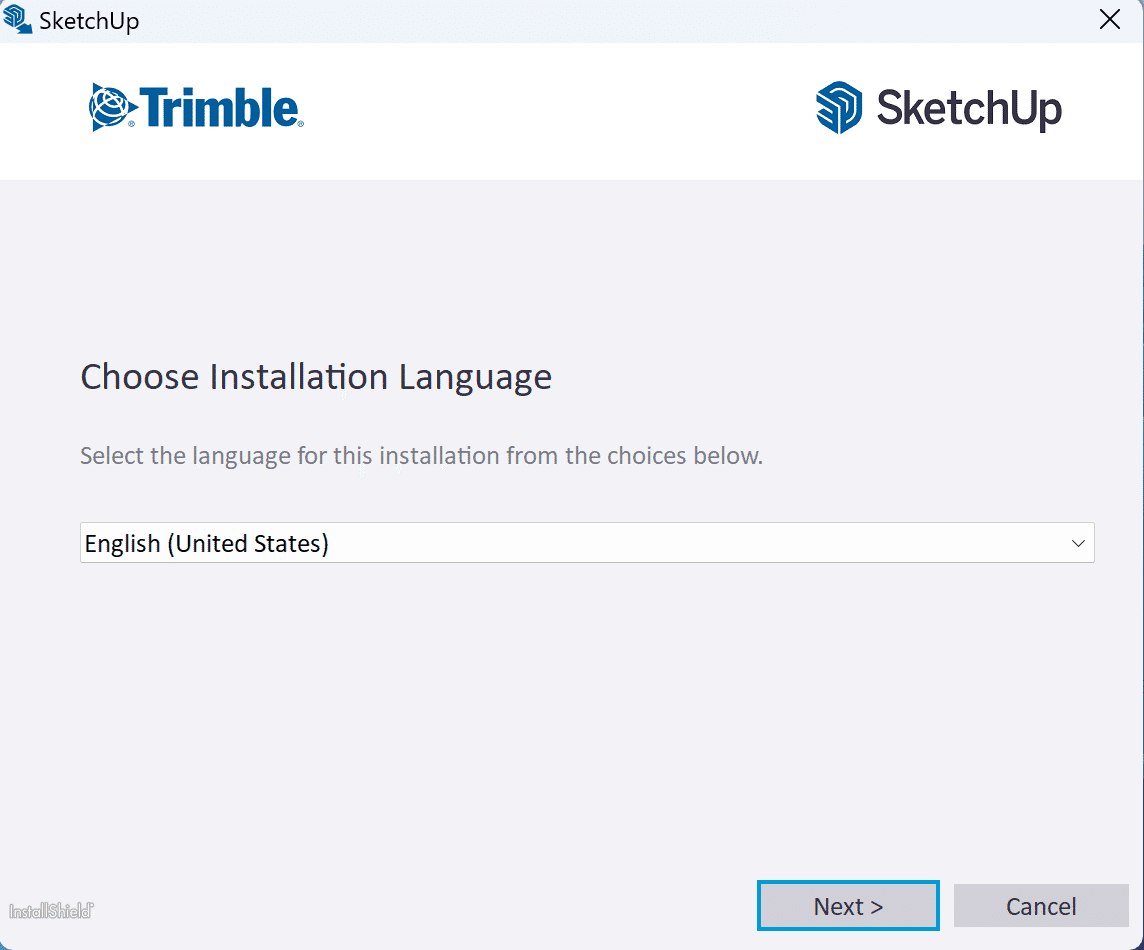Expand the language dropdown arrow

tap(1078, 543)
